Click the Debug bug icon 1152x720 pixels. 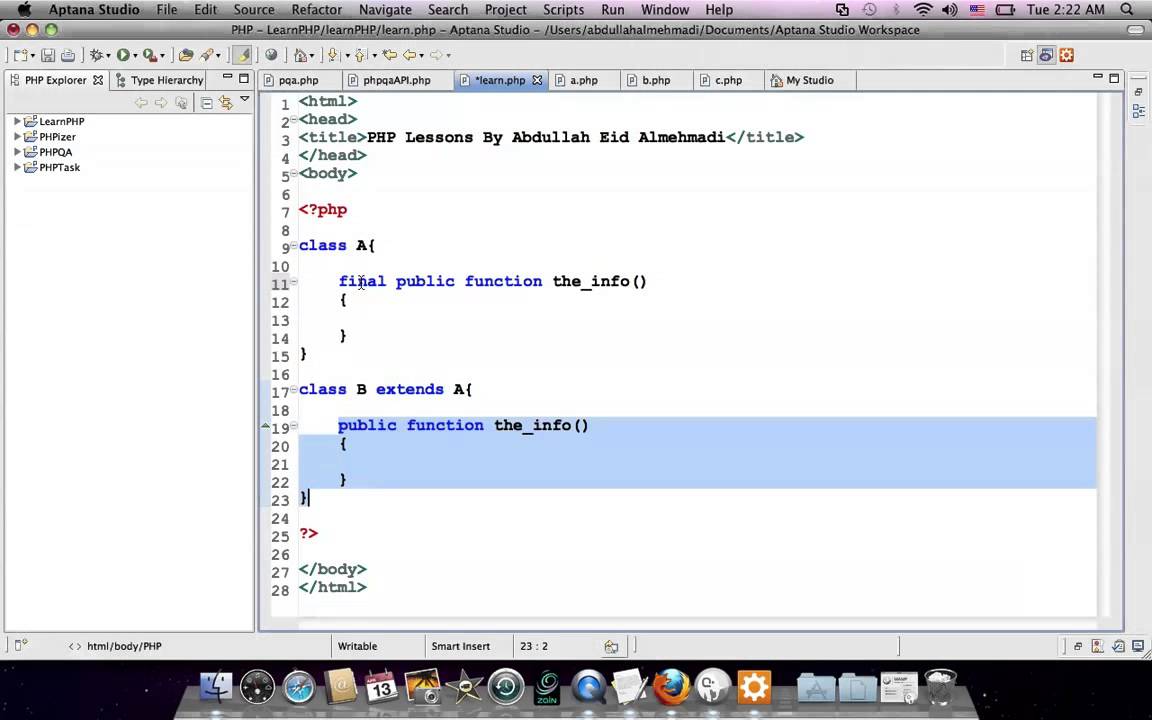click(96, 55)
